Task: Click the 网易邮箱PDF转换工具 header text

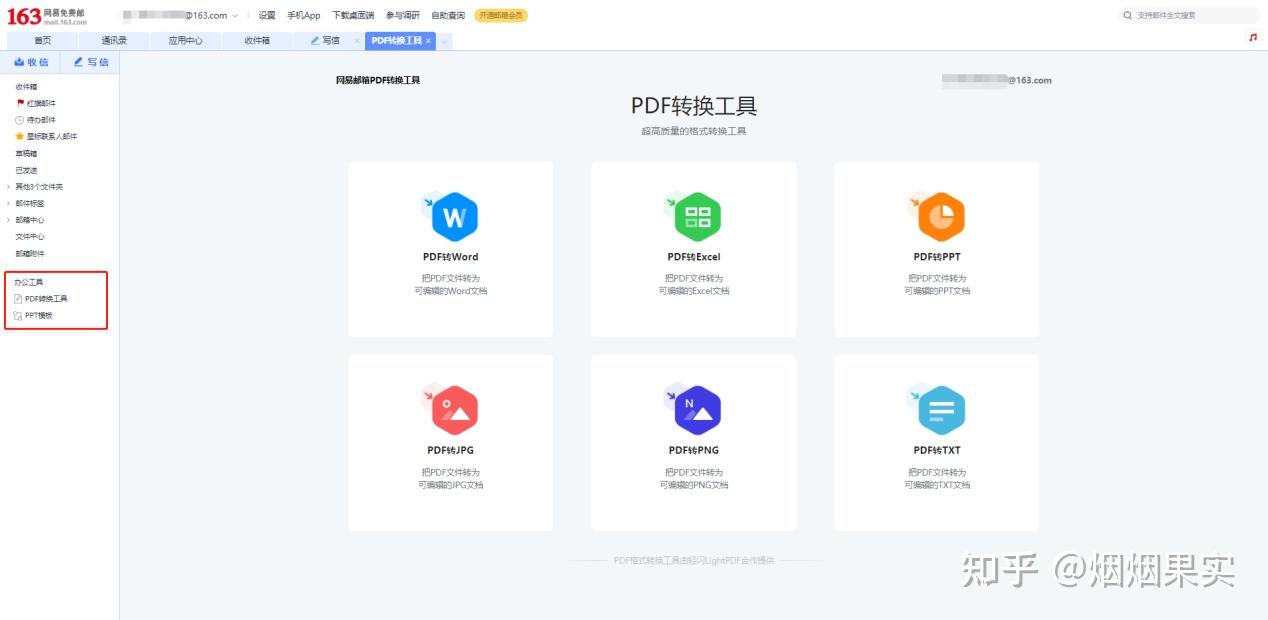Action: tap(378, 80)
